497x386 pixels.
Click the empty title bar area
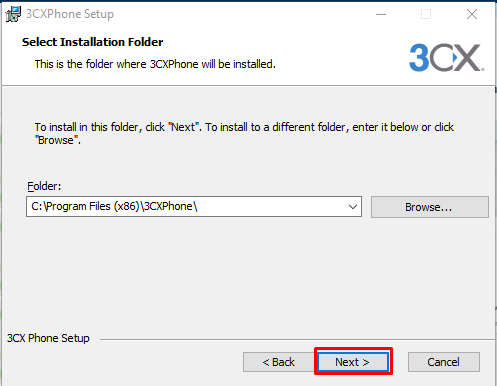(x=240, y=14)
